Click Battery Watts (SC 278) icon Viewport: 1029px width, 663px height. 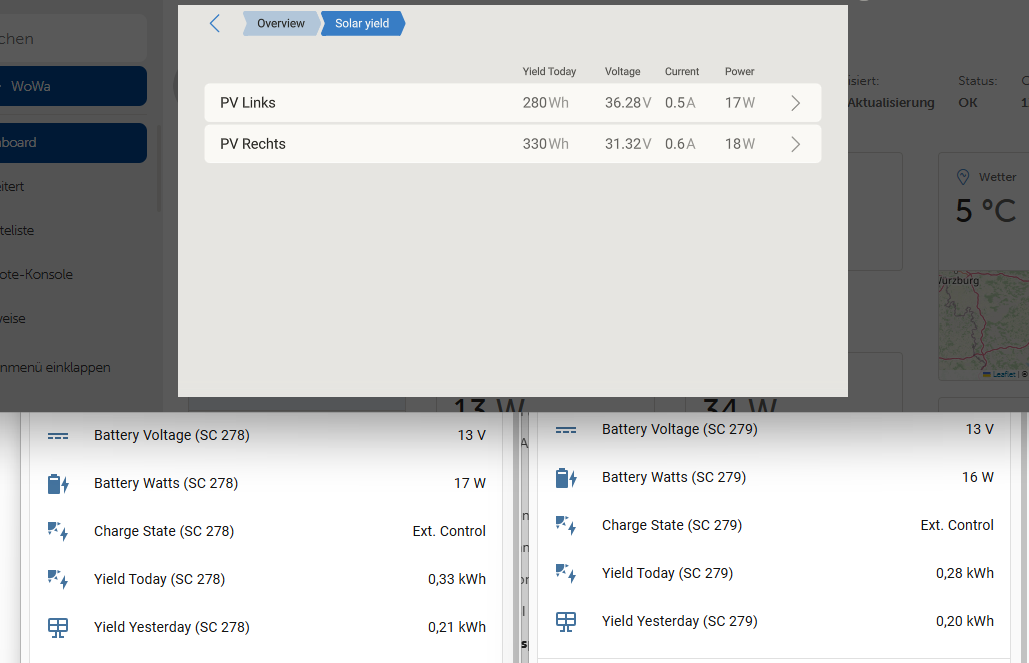58,484
